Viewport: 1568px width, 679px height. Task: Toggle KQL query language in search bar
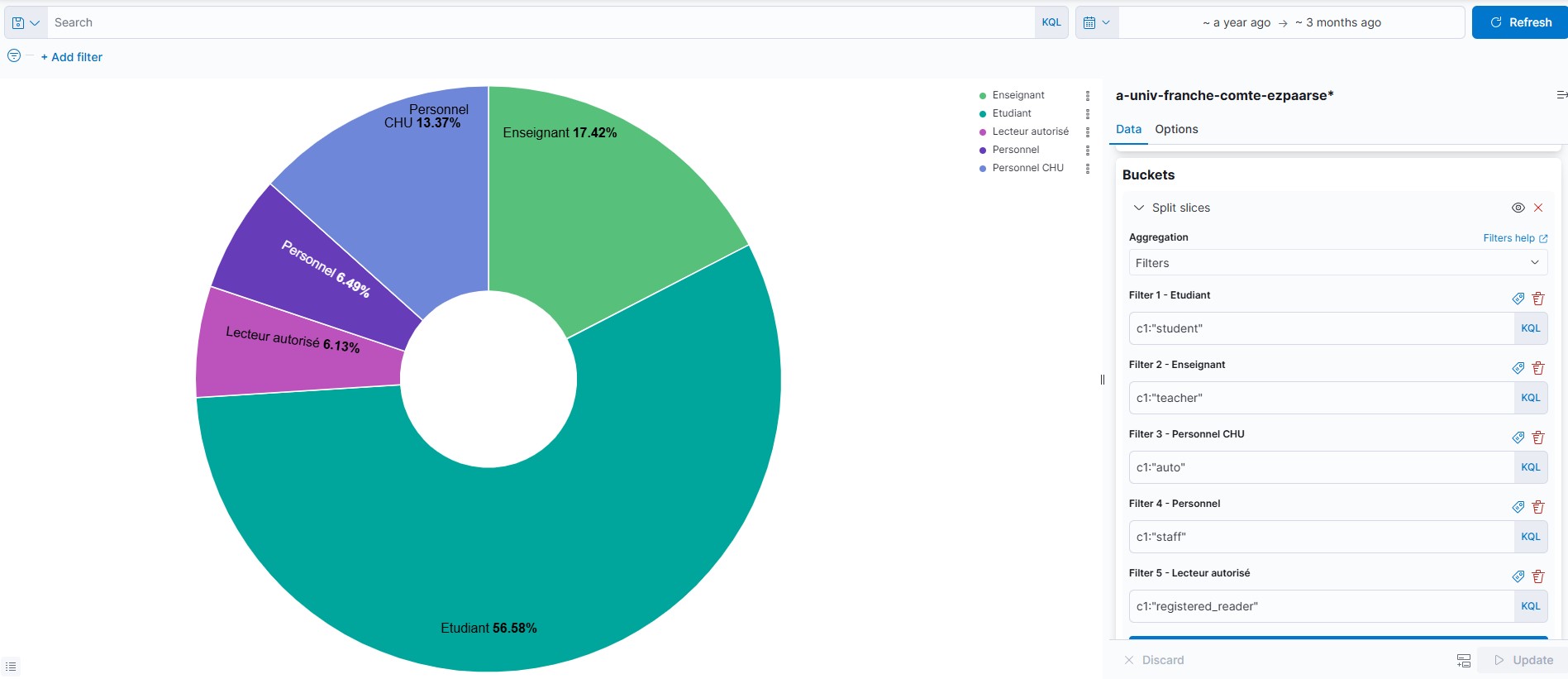[1051, 22]
